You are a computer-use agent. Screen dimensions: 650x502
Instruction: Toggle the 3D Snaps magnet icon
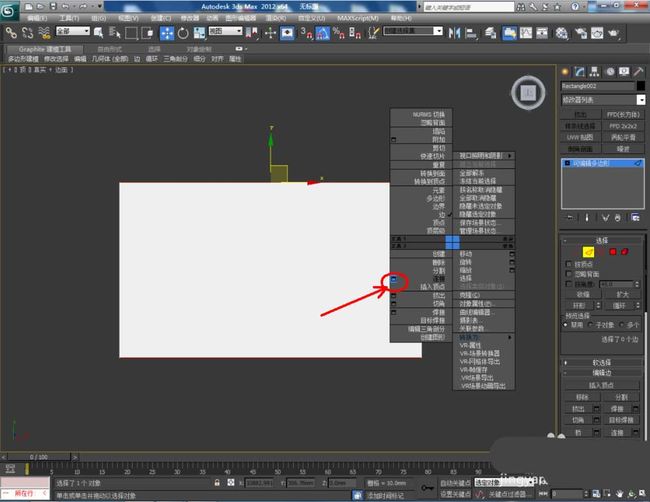[x=307, y=33]
